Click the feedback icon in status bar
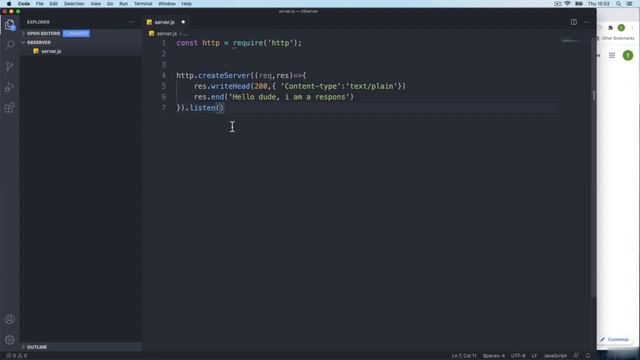The height and width of the screenshot is (360, 640). pos(576,356)
